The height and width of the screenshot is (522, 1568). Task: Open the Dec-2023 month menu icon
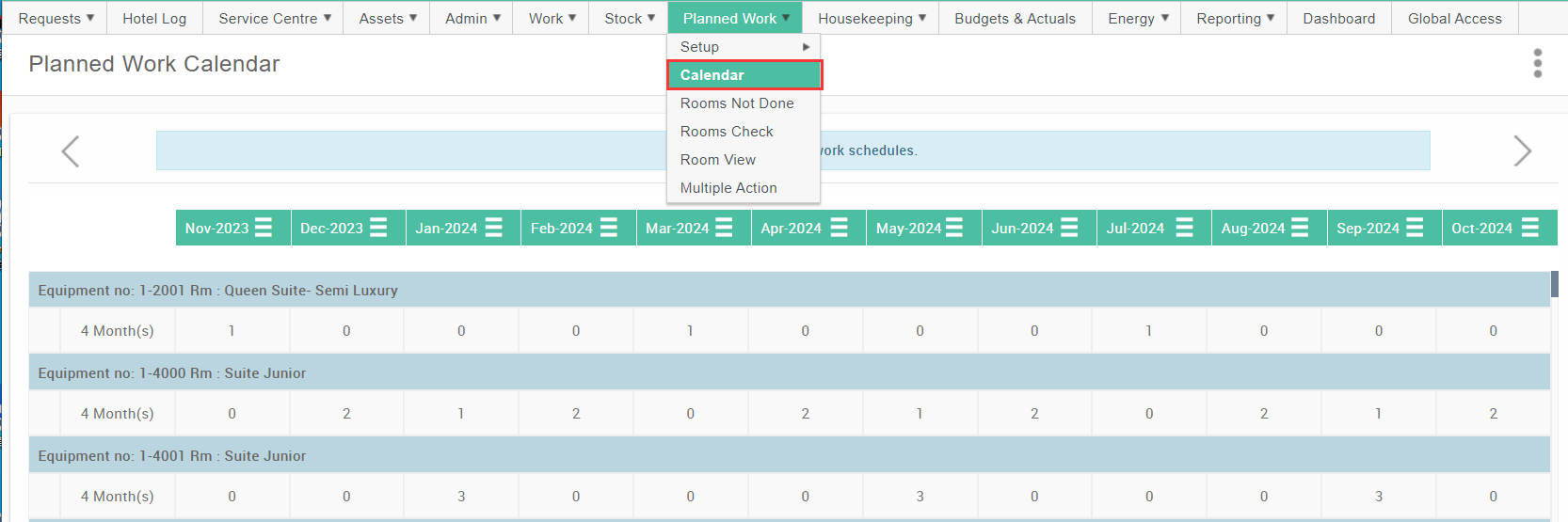(378, 228)
